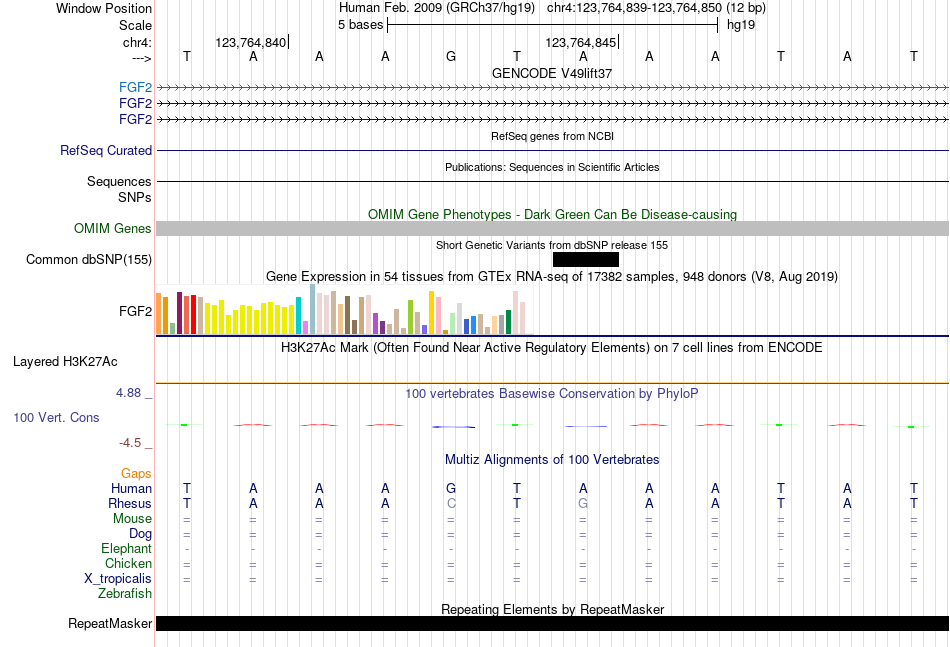Click the G base in the ruler sequence

(x=451, y=56)
